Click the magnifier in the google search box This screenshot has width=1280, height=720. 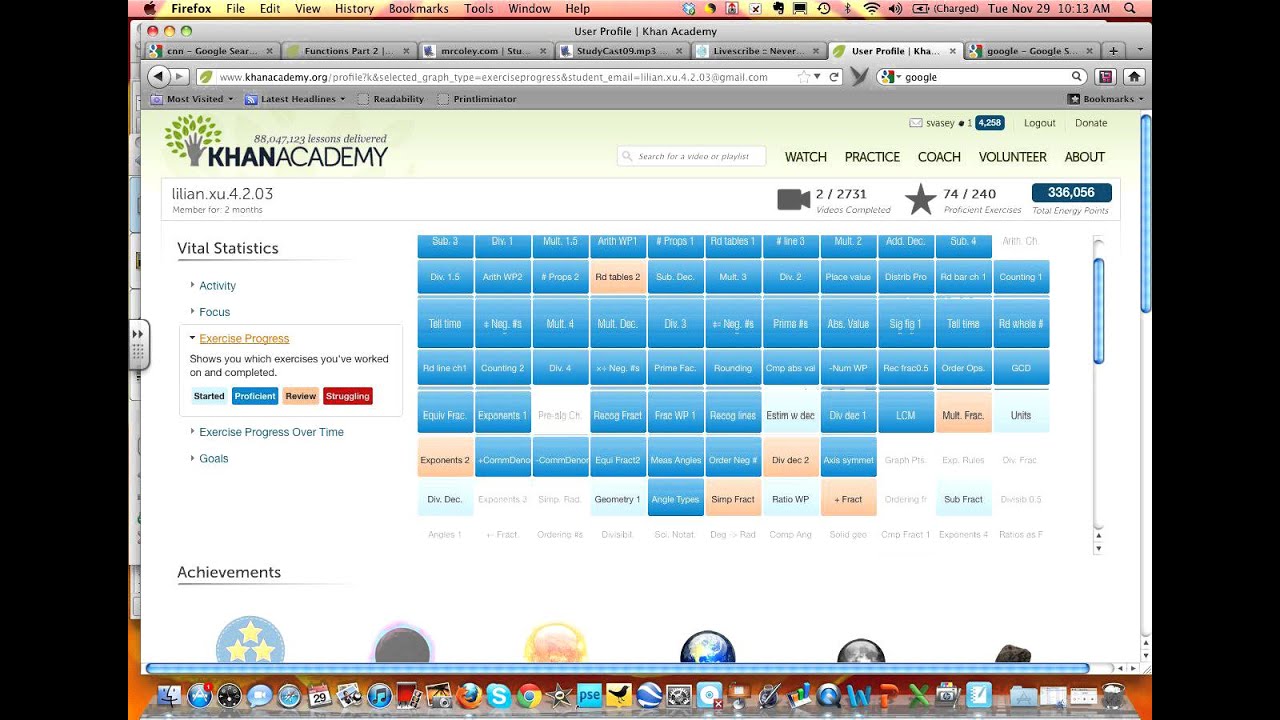[x=1077, y=76]
